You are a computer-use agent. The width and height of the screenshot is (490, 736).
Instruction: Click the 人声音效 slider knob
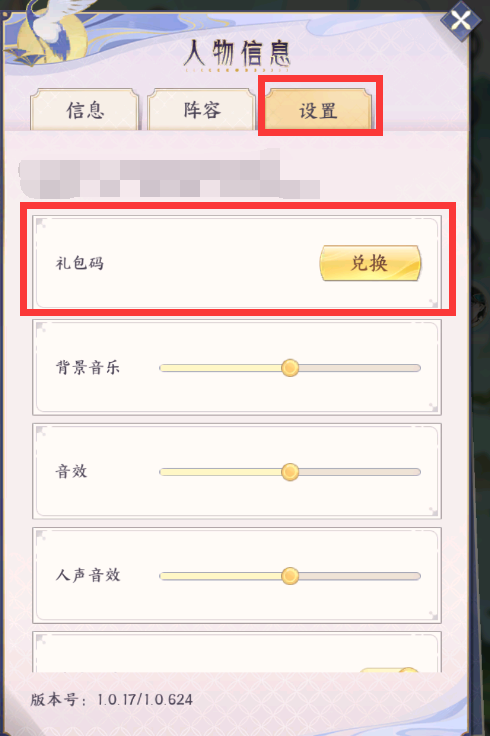pyautogui.click(x=290, y=575)
